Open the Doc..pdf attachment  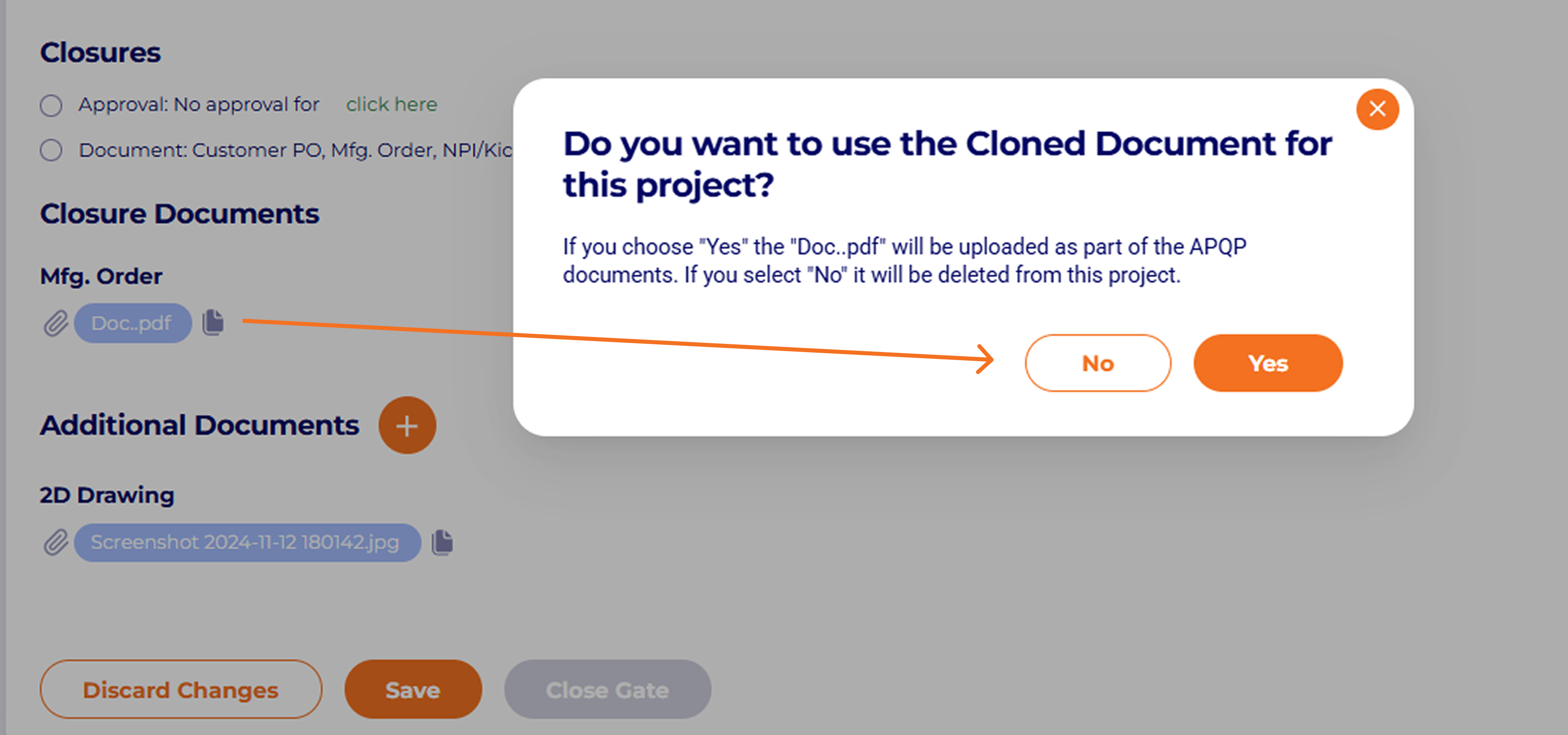click(132, 323)
